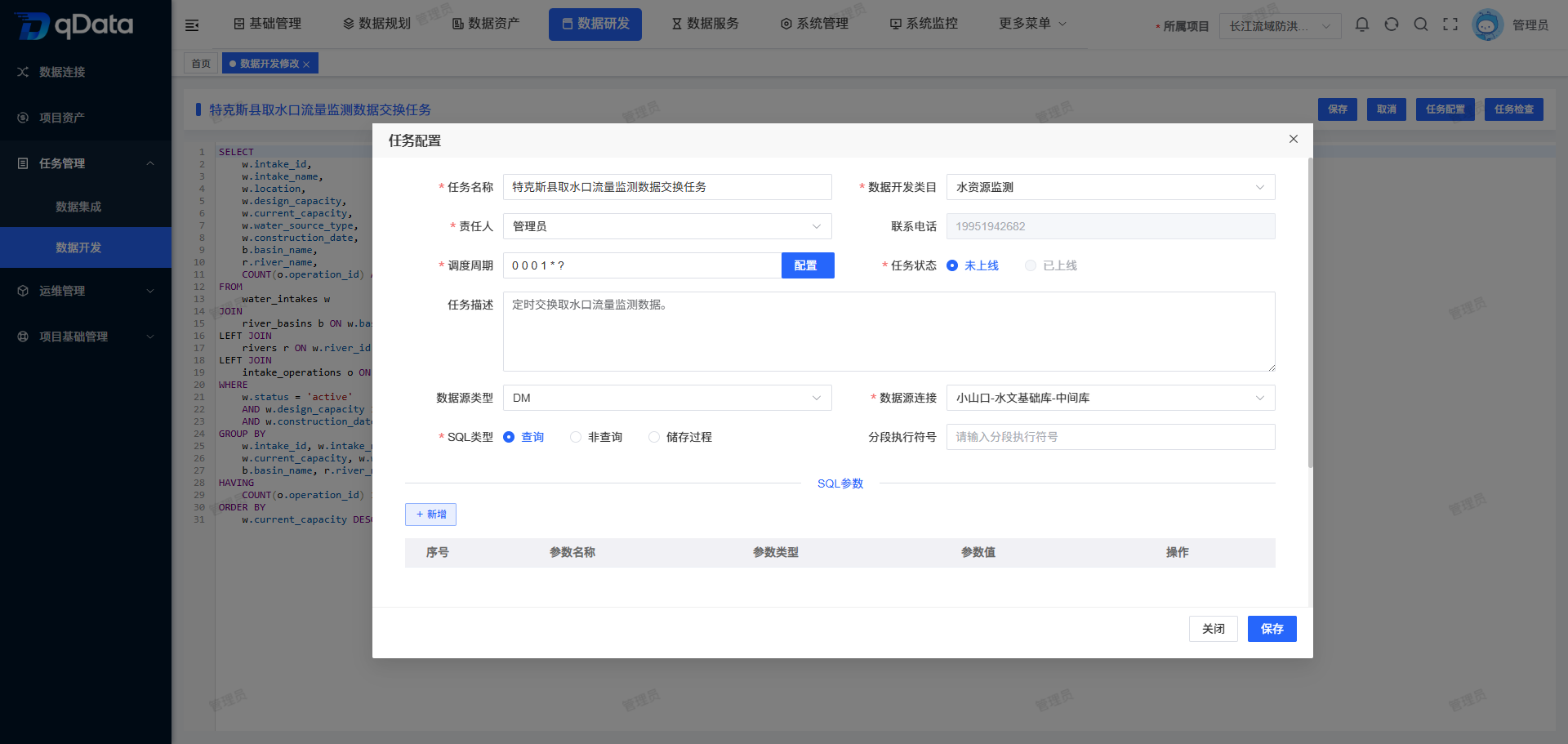This screenshot has height=744, width=1568.
Task: Click 取消 button in page header
Action: pos(1387,109)
